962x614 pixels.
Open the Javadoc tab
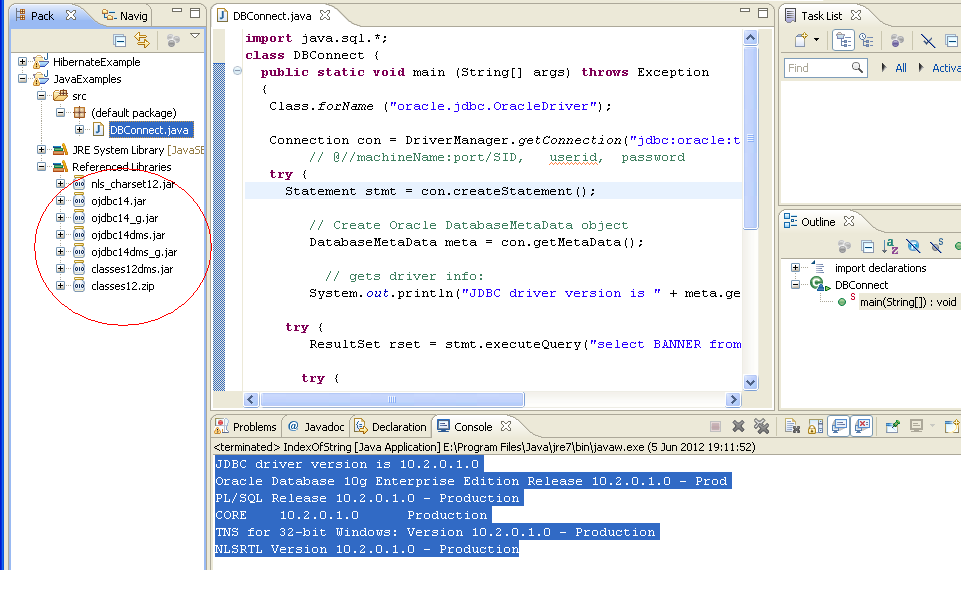tap(317, 426)
